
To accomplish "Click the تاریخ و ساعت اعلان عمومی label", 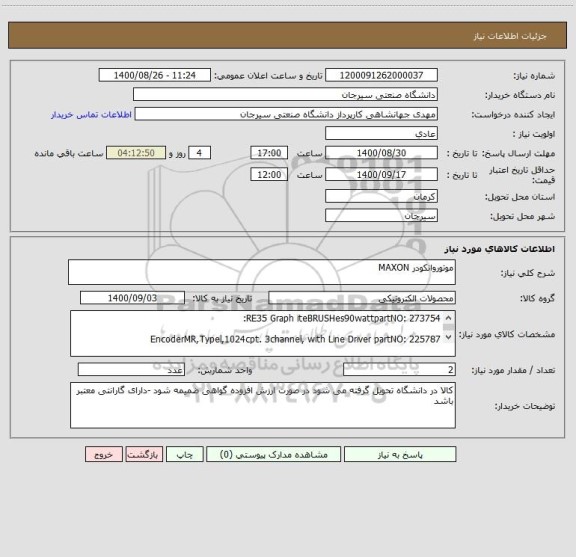I will [x=268, y=76].
